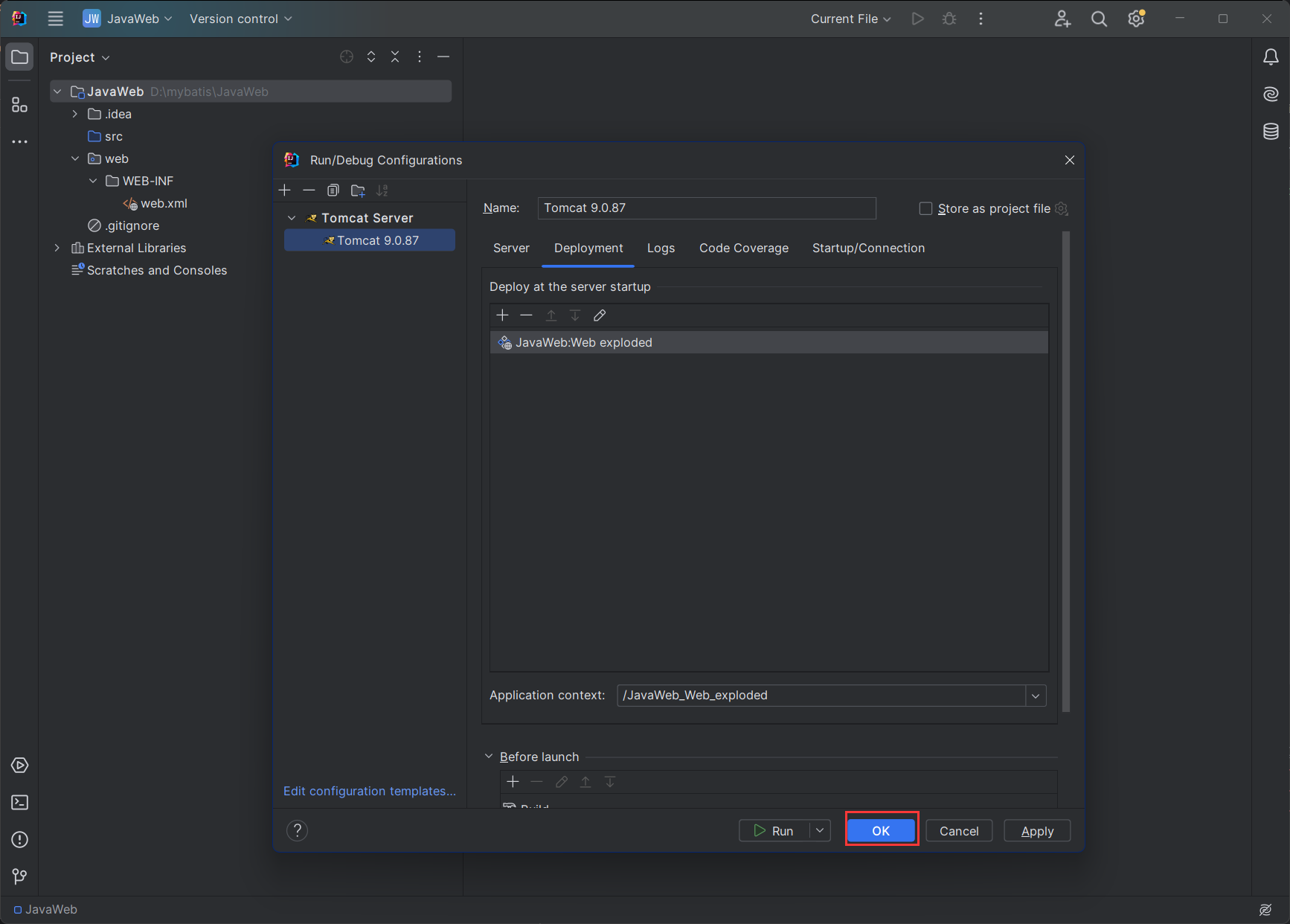Image resolution: width=1290 pixels, height=924 pixels.
Task: Expand External Libraries in project tree
Action: 57,248
